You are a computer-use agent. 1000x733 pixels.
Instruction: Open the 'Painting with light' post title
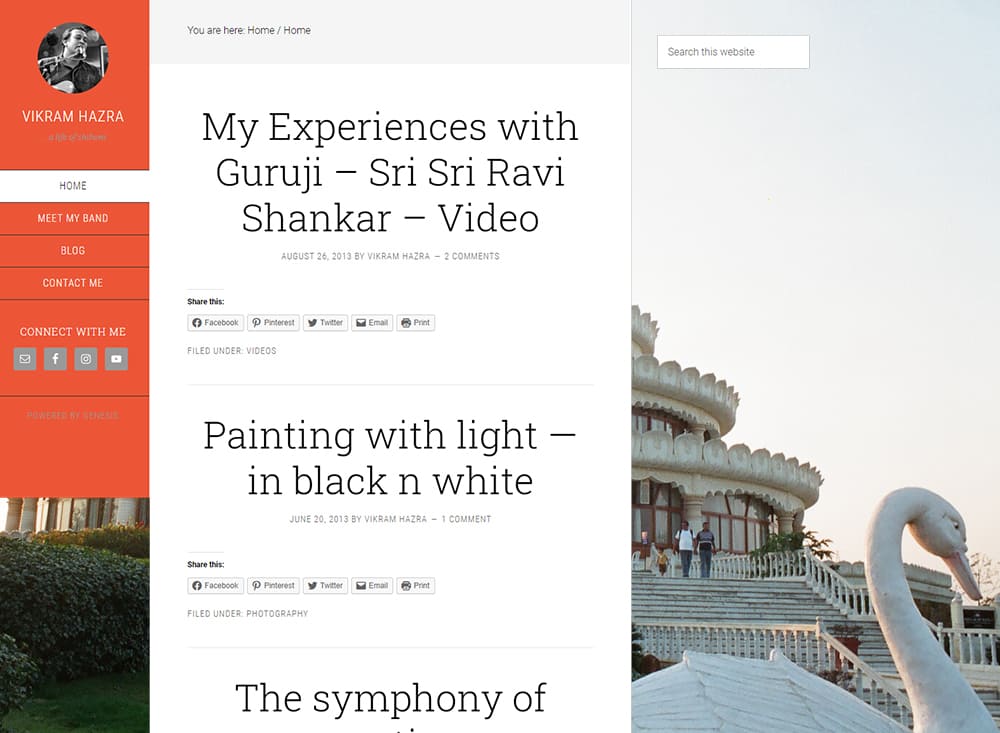click(390, 458)
